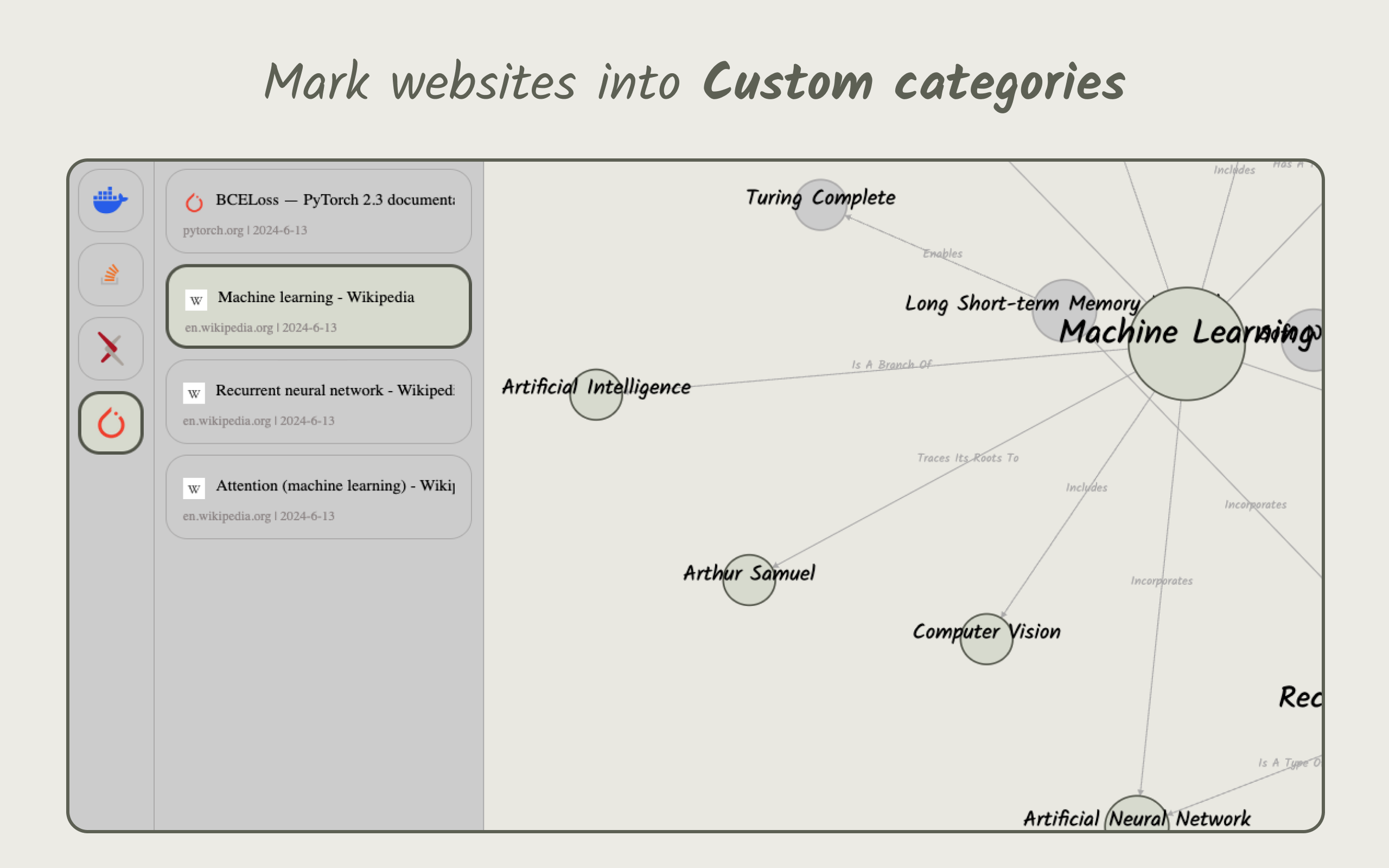Image resolution: width=1389 pixels, height=868 pixels.
Task: Click the Turing Complete node
Action: [x=820, y=206]
